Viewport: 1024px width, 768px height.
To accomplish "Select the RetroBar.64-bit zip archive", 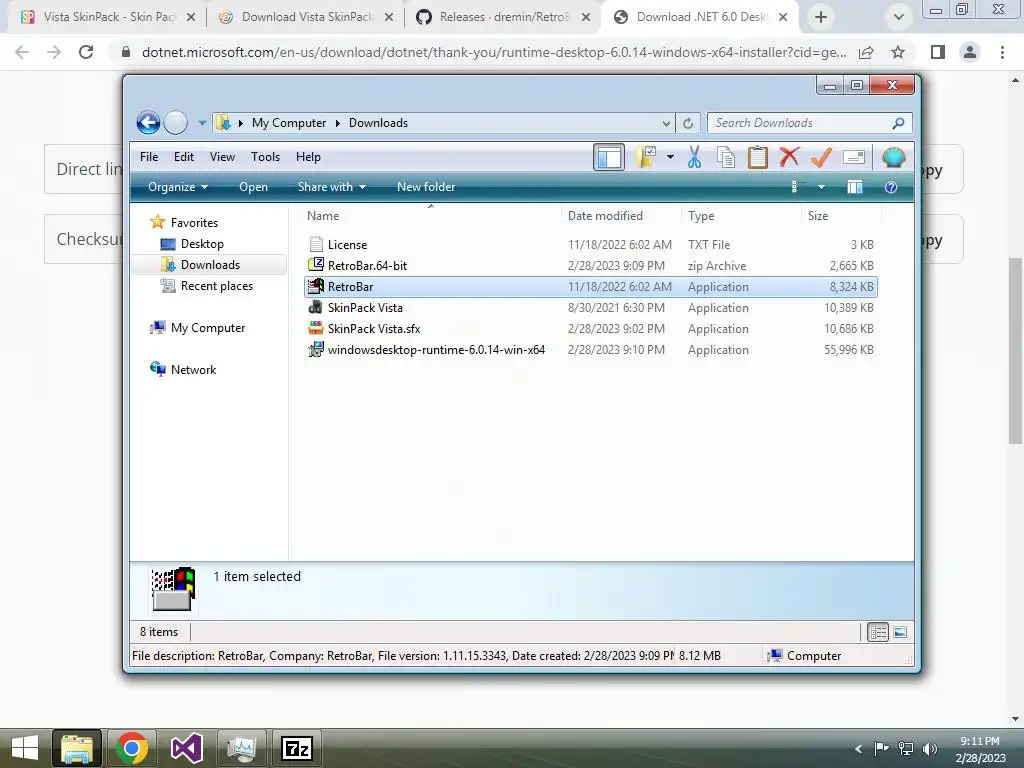I will [590, 265].
